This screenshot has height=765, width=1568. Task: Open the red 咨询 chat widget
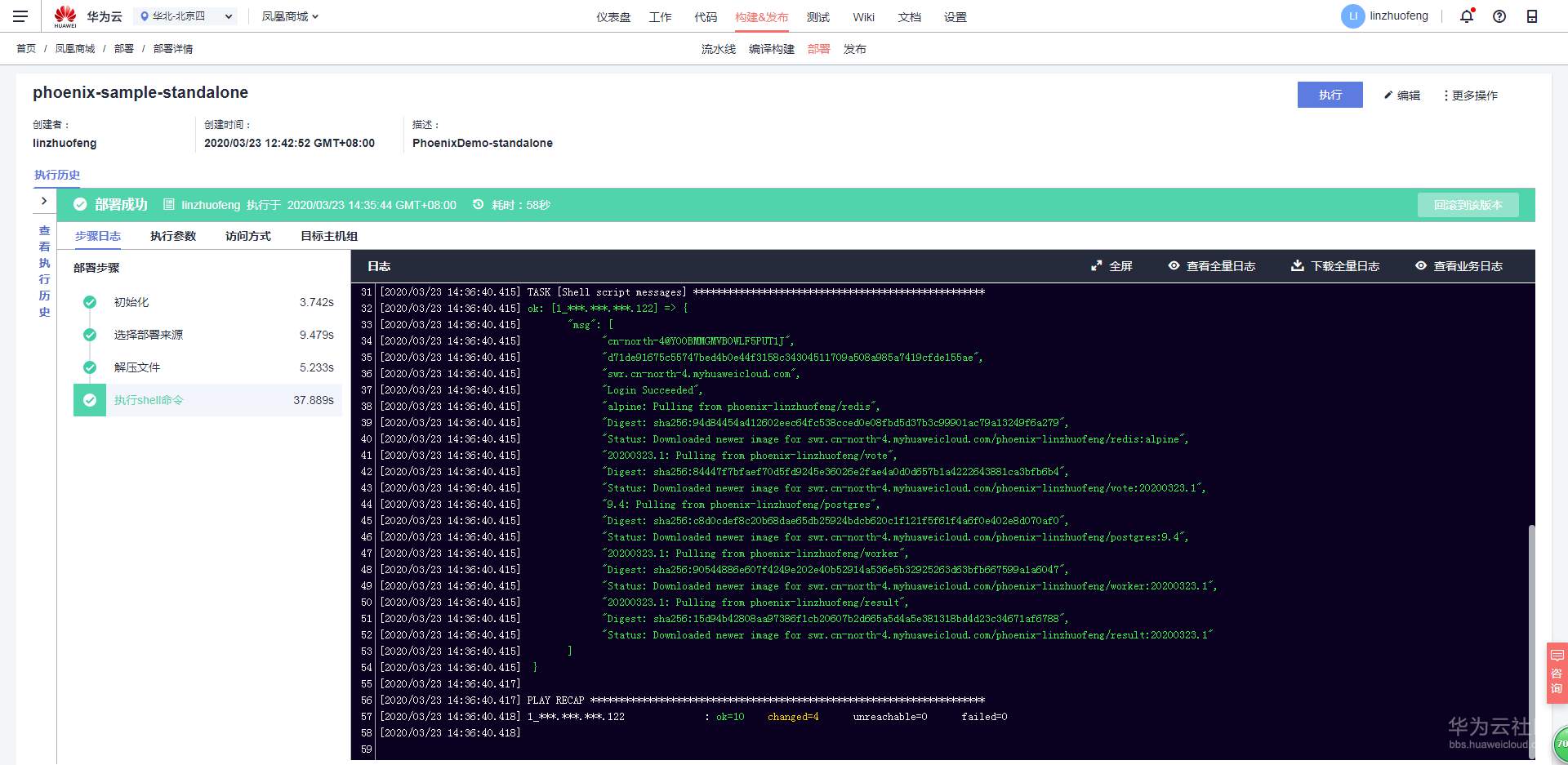click(1557, 674)
